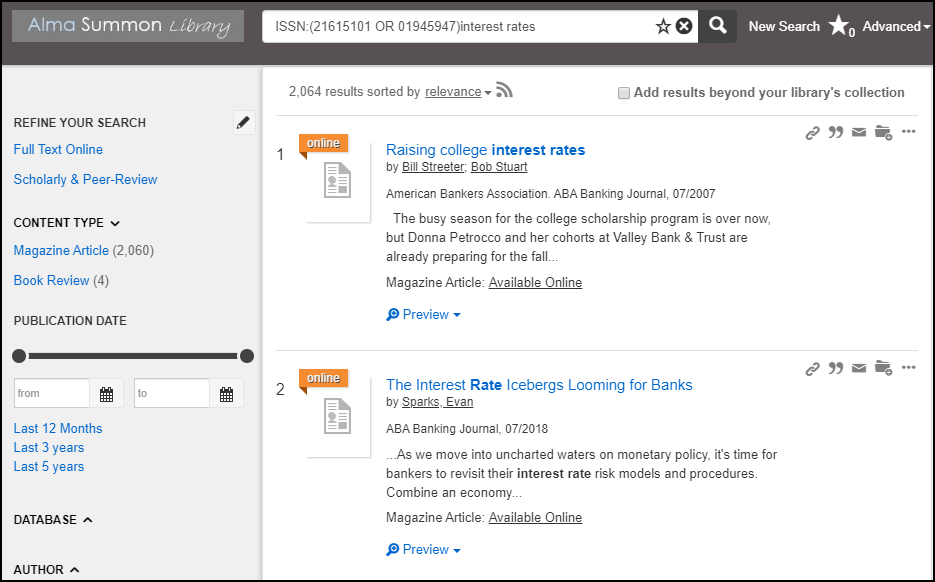
Task: Email the Interest Rate Icebergs result
Action: [859, 368]
